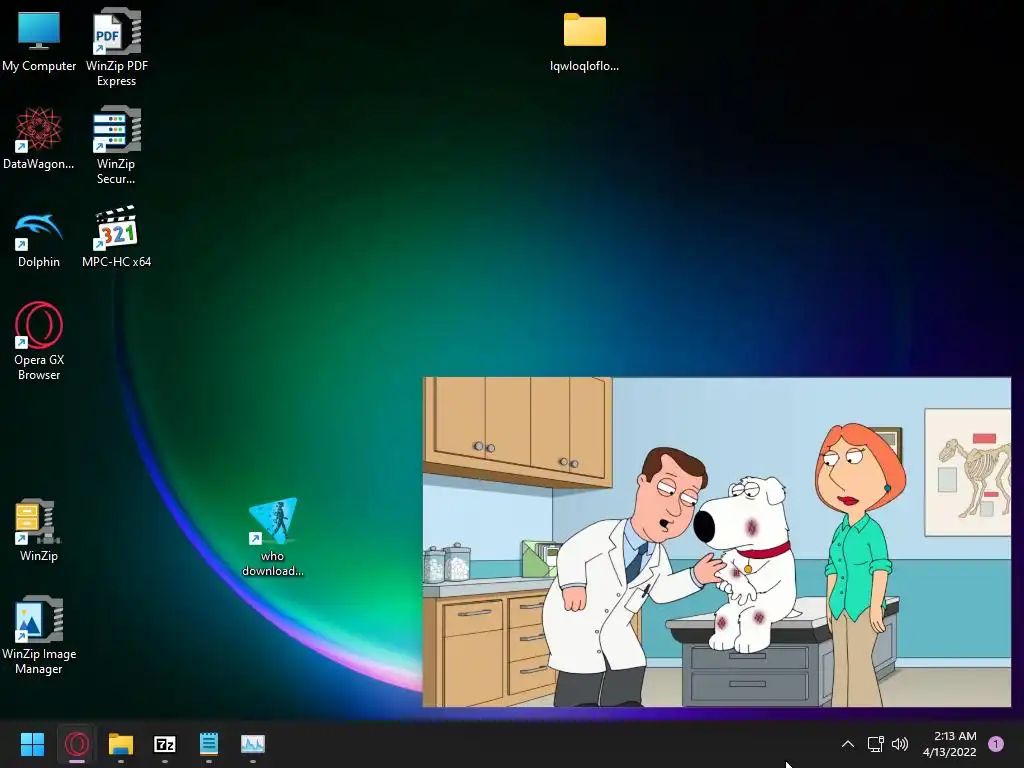Open the My Computer desktop icon
This screenshot has width=1024, height=768.
[x=39, y=40]
